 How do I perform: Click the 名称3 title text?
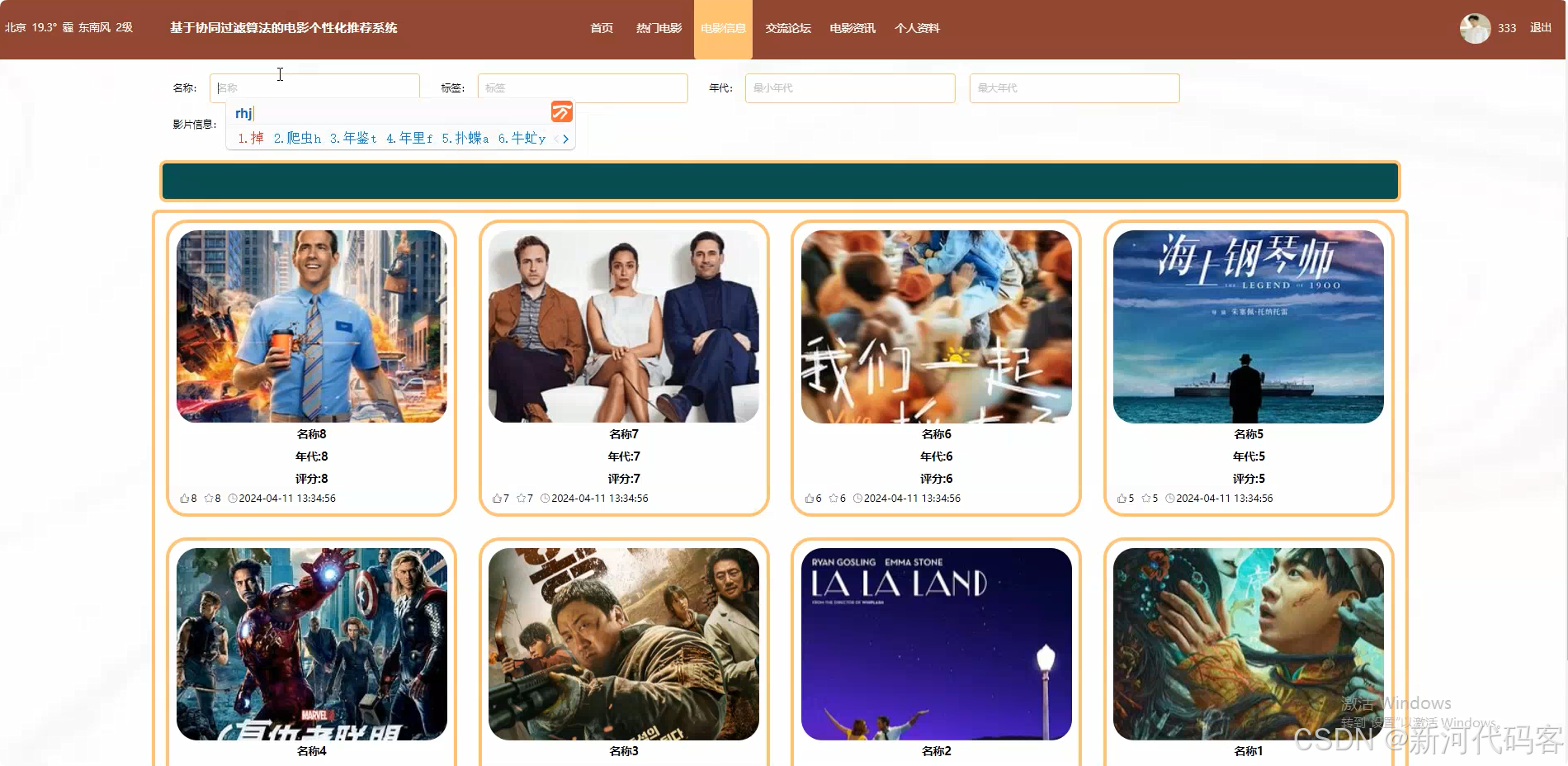coord(624,751)
